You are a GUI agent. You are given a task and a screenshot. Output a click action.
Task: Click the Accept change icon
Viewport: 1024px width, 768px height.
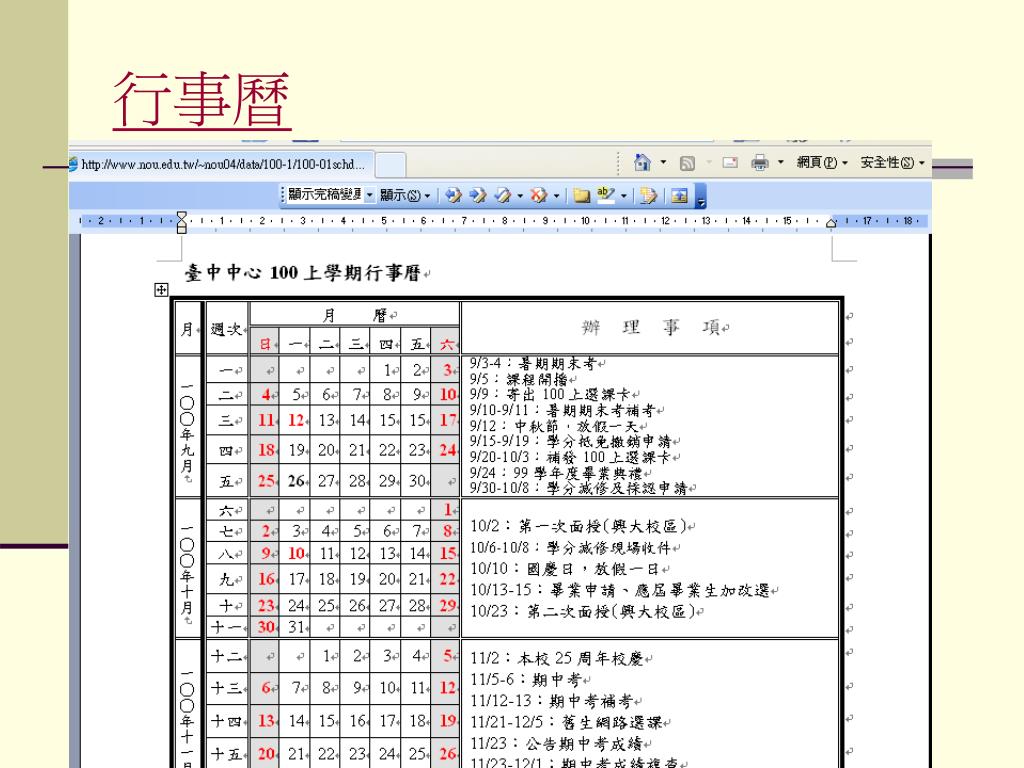tap(502, 195)
